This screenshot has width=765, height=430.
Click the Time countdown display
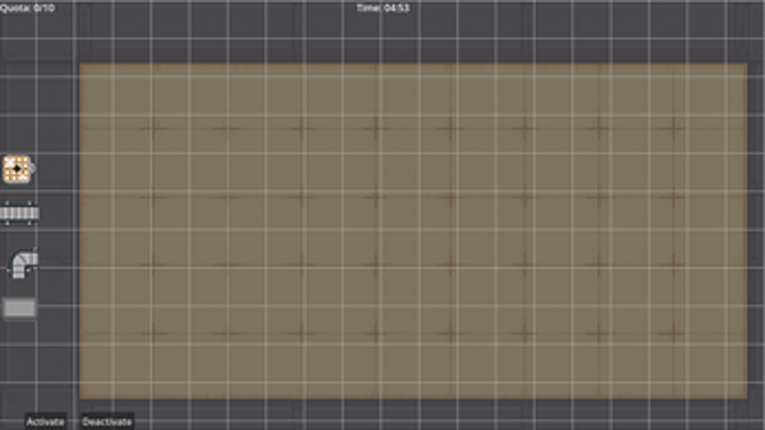383,8
